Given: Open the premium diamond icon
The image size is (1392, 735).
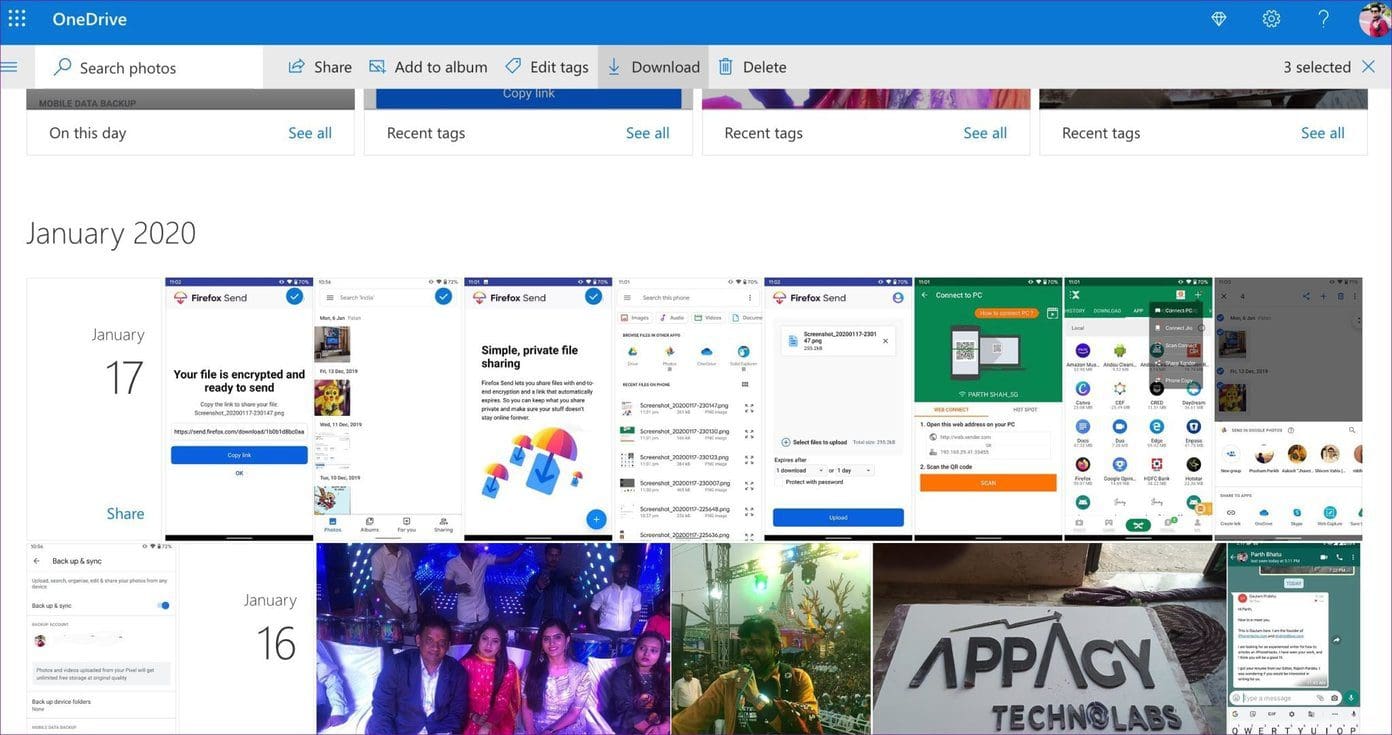Looking at the screenshot, I should [x=1219, y=18].
